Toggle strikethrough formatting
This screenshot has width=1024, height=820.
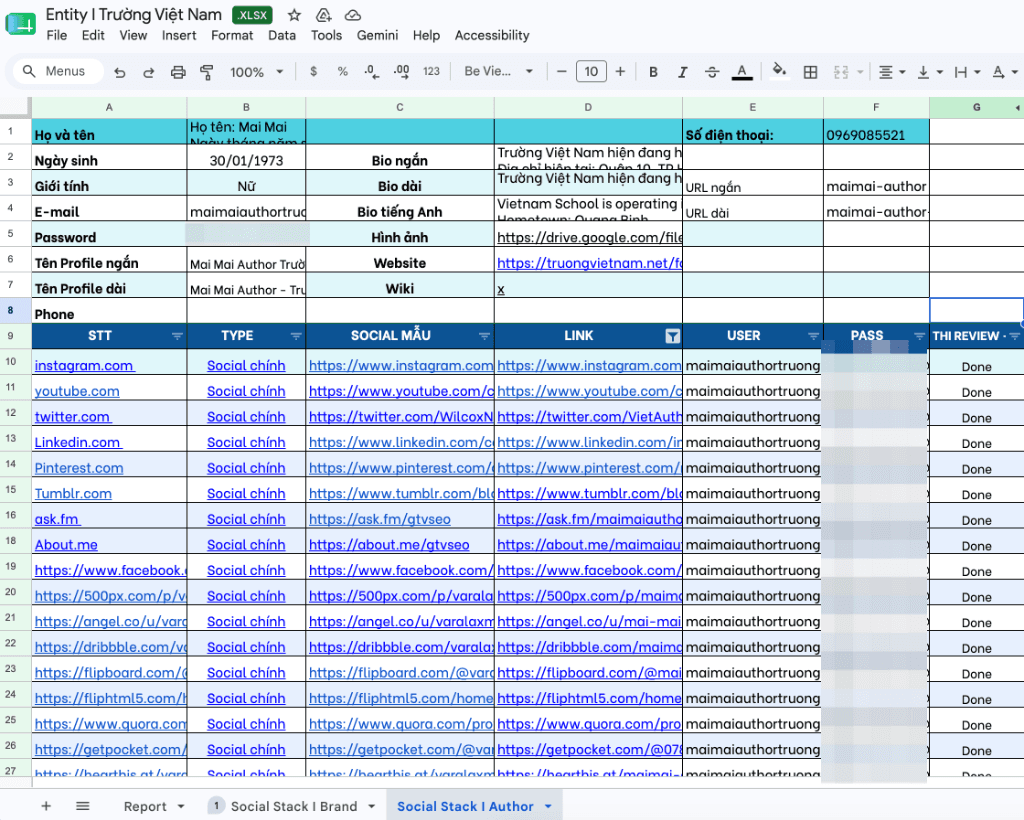coord(712,72)
